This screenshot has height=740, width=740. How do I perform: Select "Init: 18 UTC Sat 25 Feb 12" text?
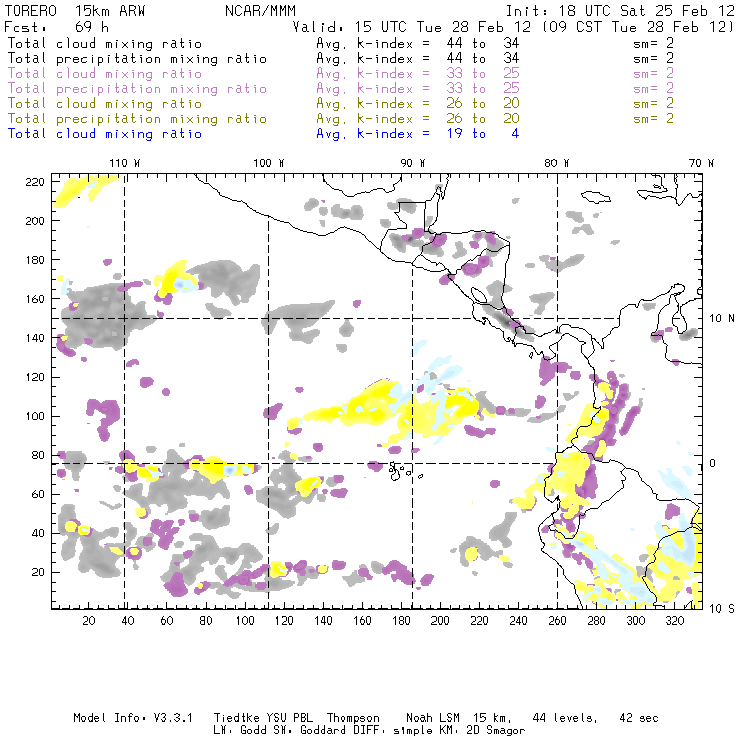pyautogui.click(x=620, y=11)
